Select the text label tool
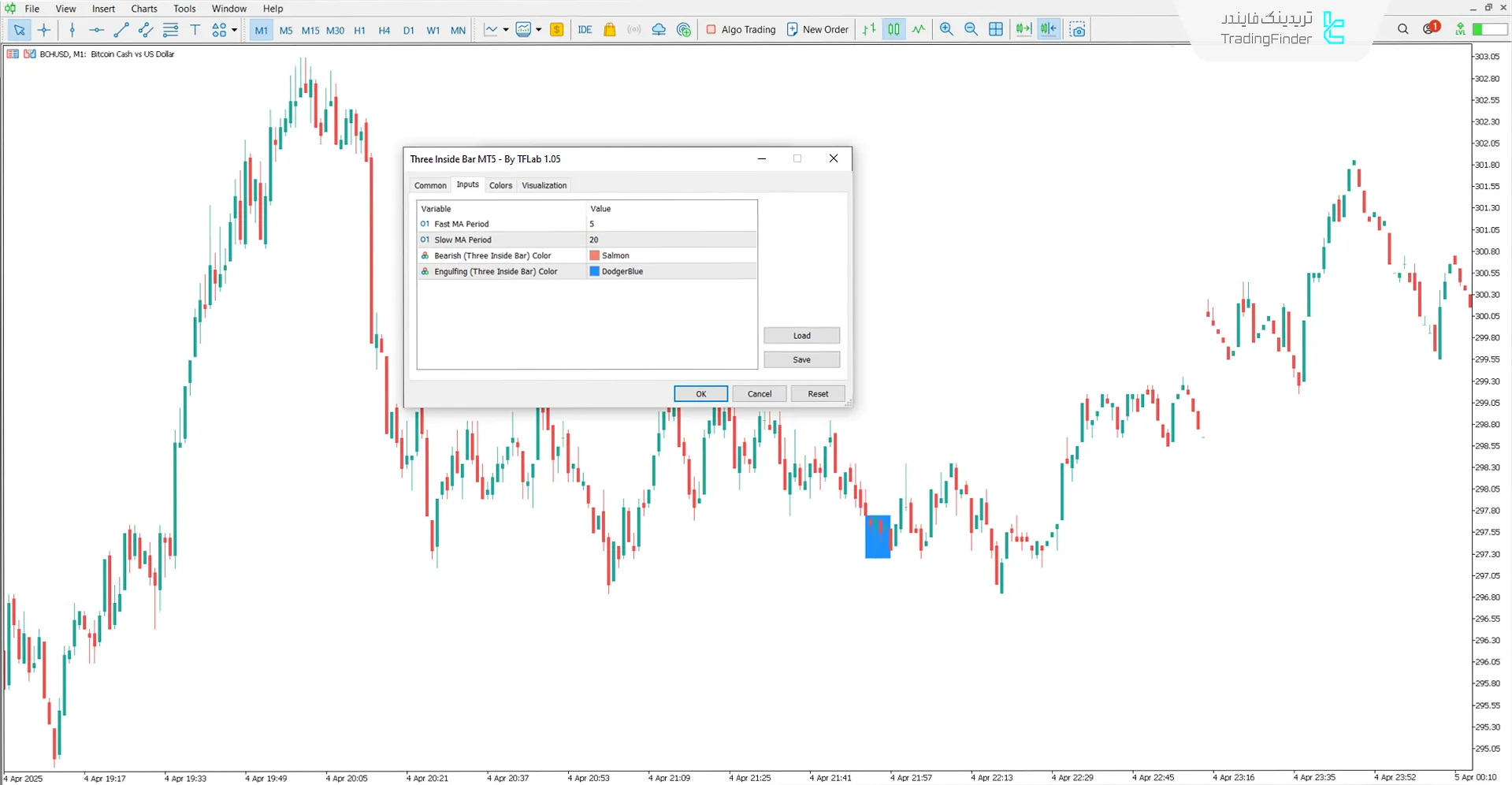 point(195,30)
